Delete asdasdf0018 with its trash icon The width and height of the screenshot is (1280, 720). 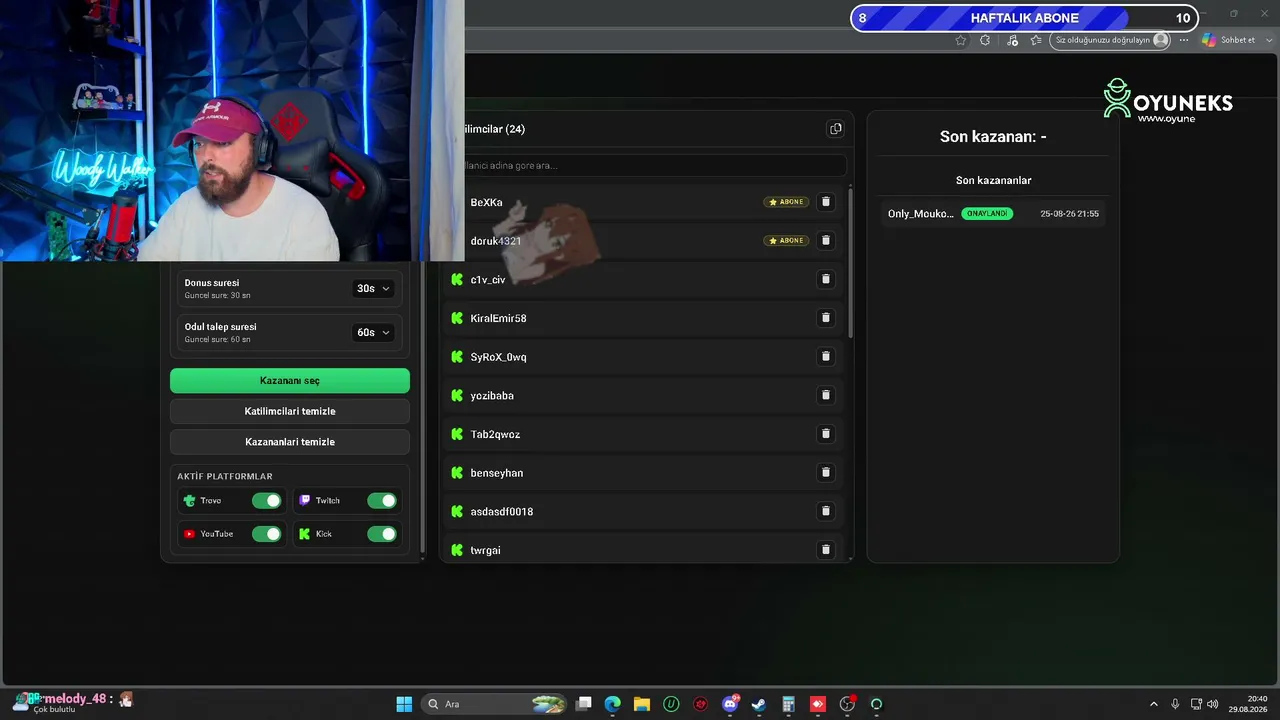[826, 511]
